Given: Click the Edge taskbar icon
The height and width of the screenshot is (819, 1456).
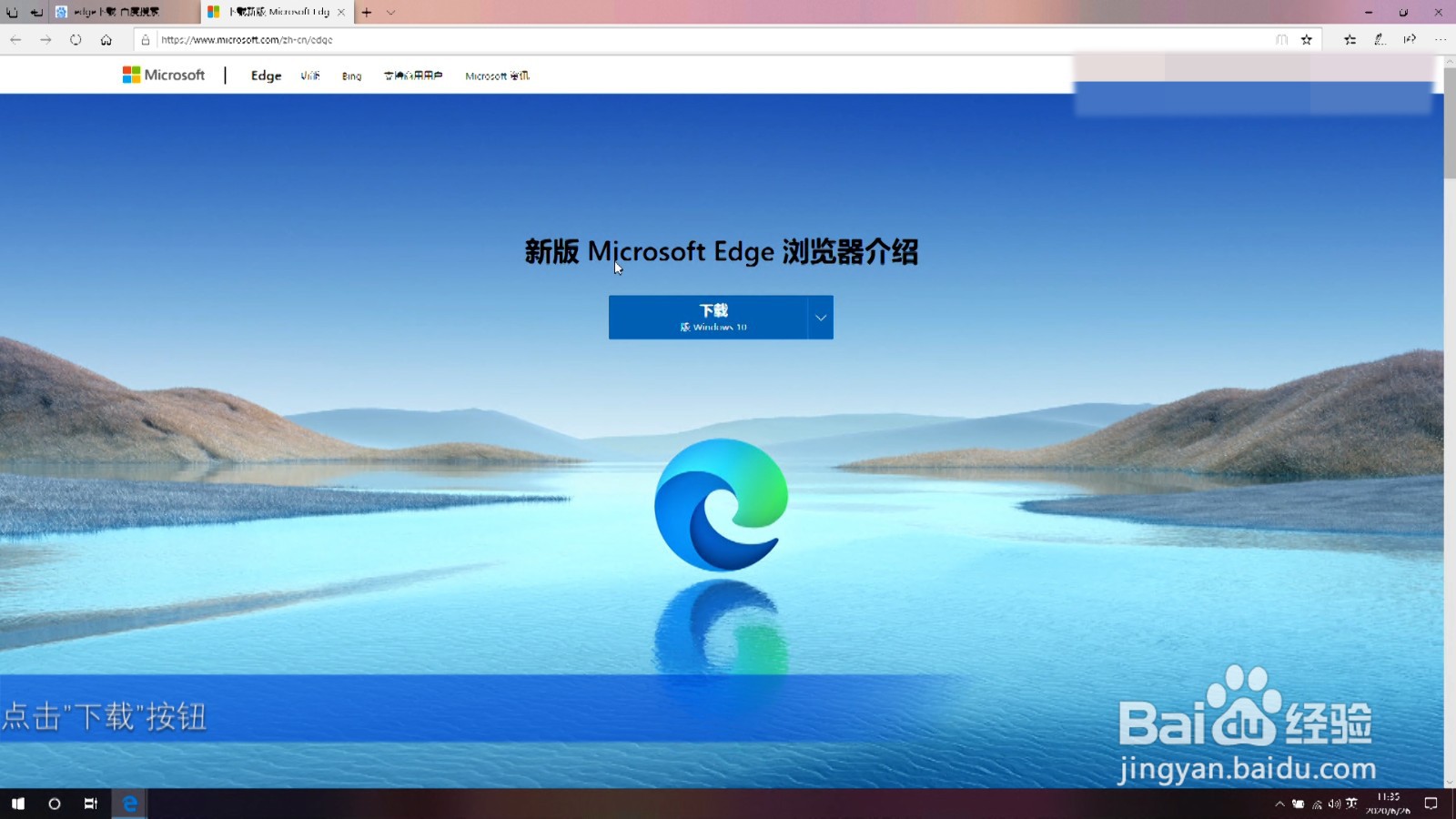Looking at the screenshot, I should [130, 804].
